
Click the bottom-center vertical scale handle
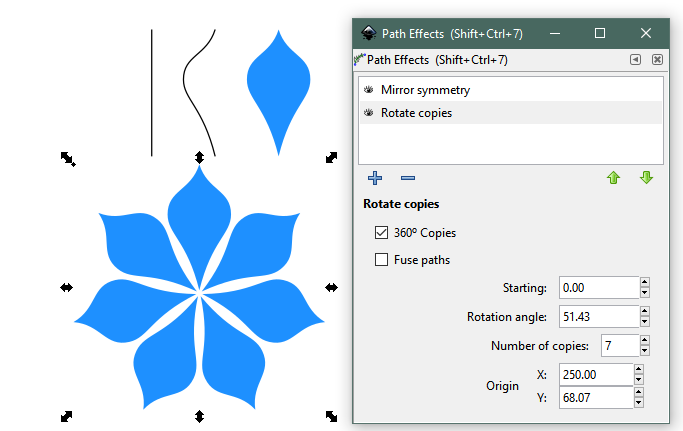click(199, 416)
